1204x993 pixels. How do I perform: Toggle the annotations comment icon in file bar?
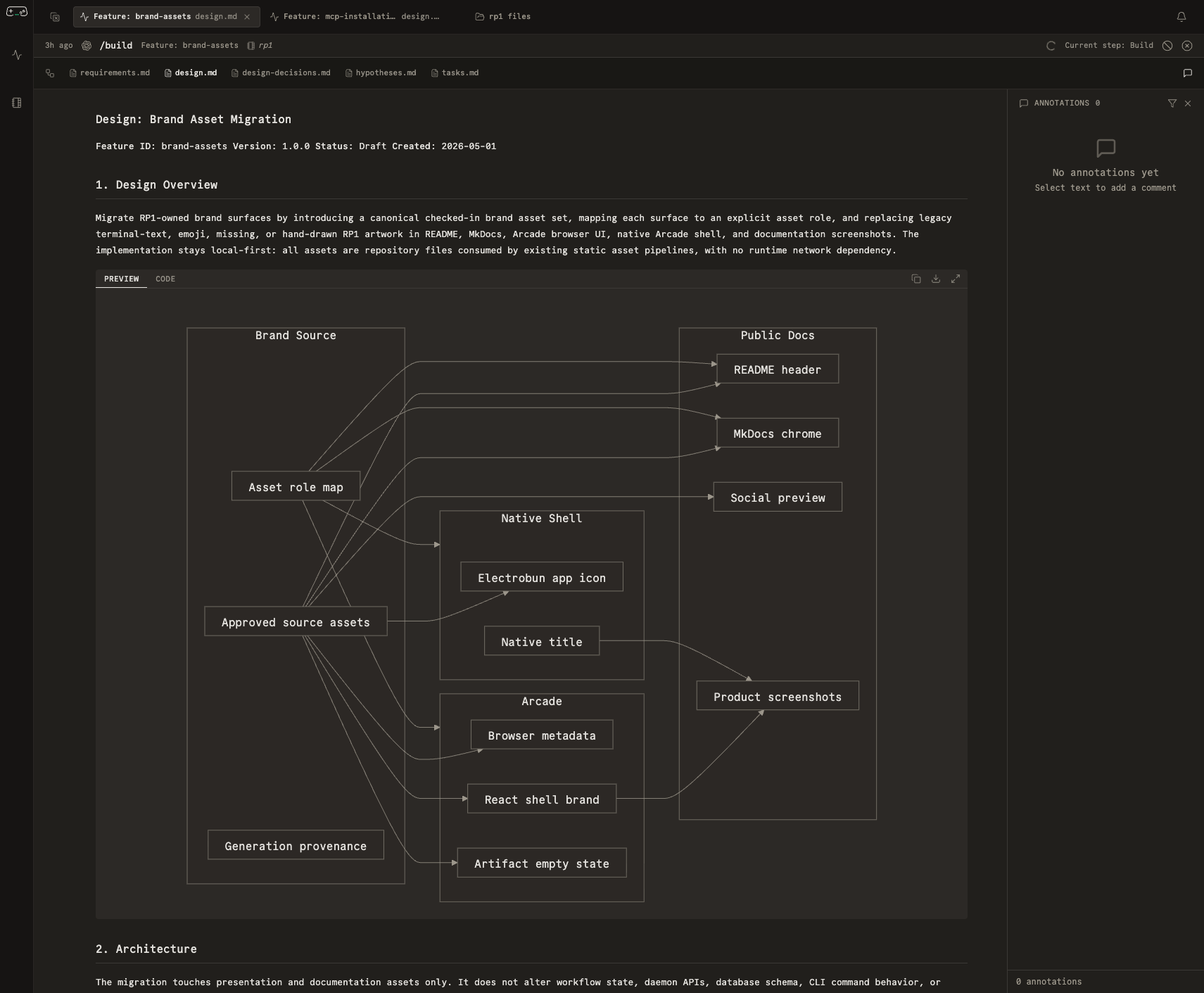coord(1187,73)
